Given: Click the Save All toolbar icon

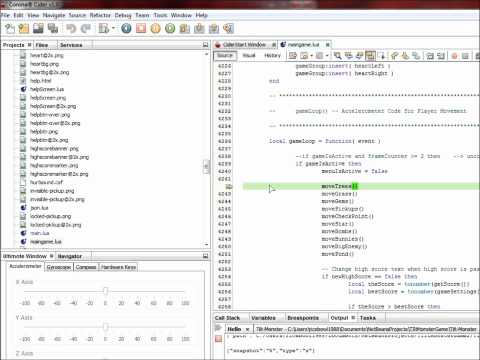Looking at the screenshot, I should 53,29.
